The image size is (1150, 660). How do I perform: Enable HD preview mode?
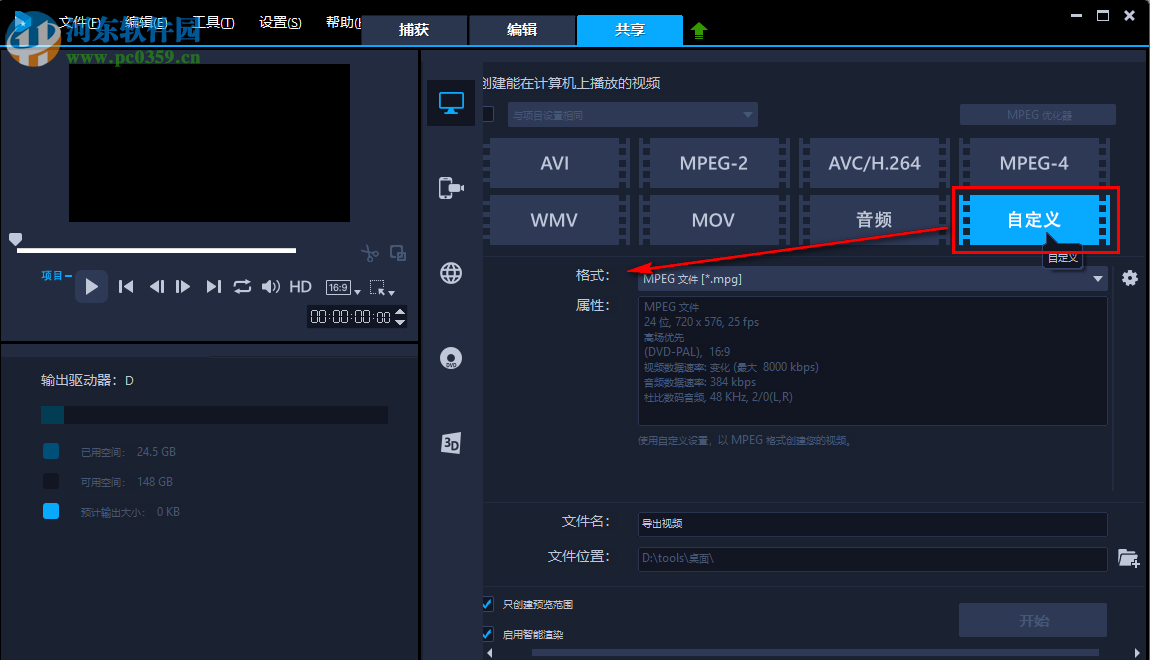[300, 286]
